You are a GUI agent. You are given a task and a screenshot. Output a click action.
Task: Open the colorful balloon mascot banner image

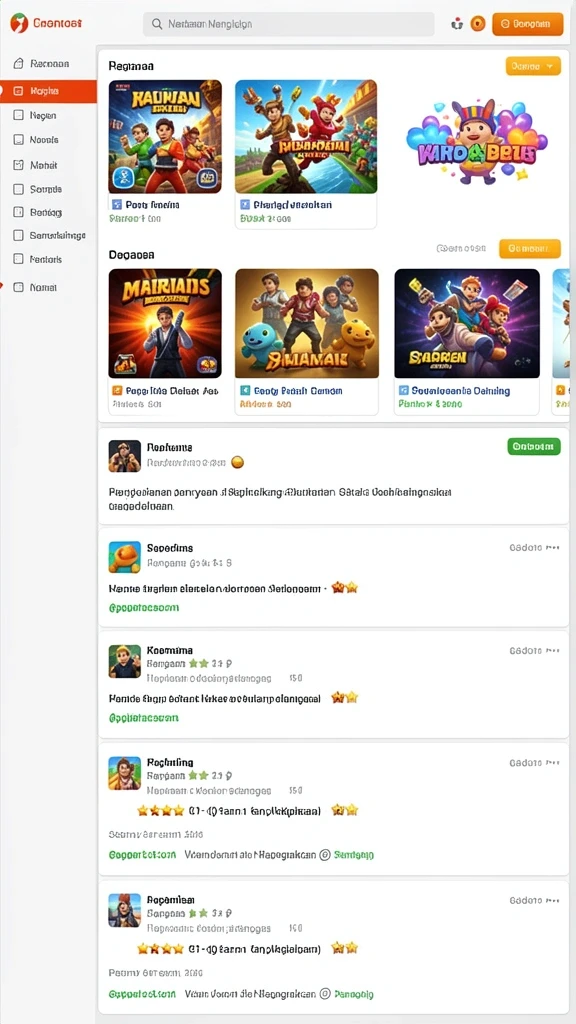(x=476, y=142)
